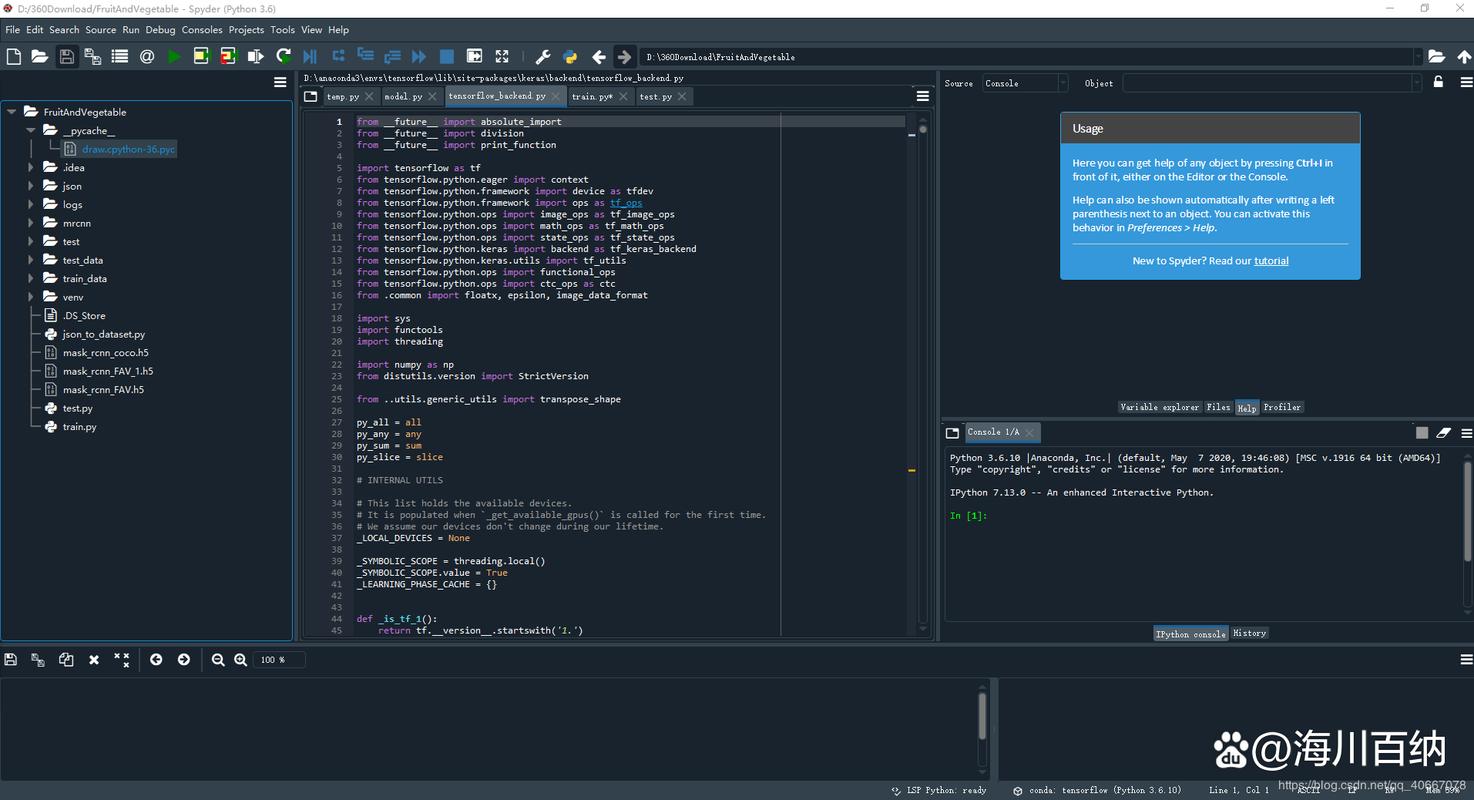Open the Spyder tutorial link
Image resolution: width=1474 pixels, height=800 pixels.
(x=1271, y=261)
